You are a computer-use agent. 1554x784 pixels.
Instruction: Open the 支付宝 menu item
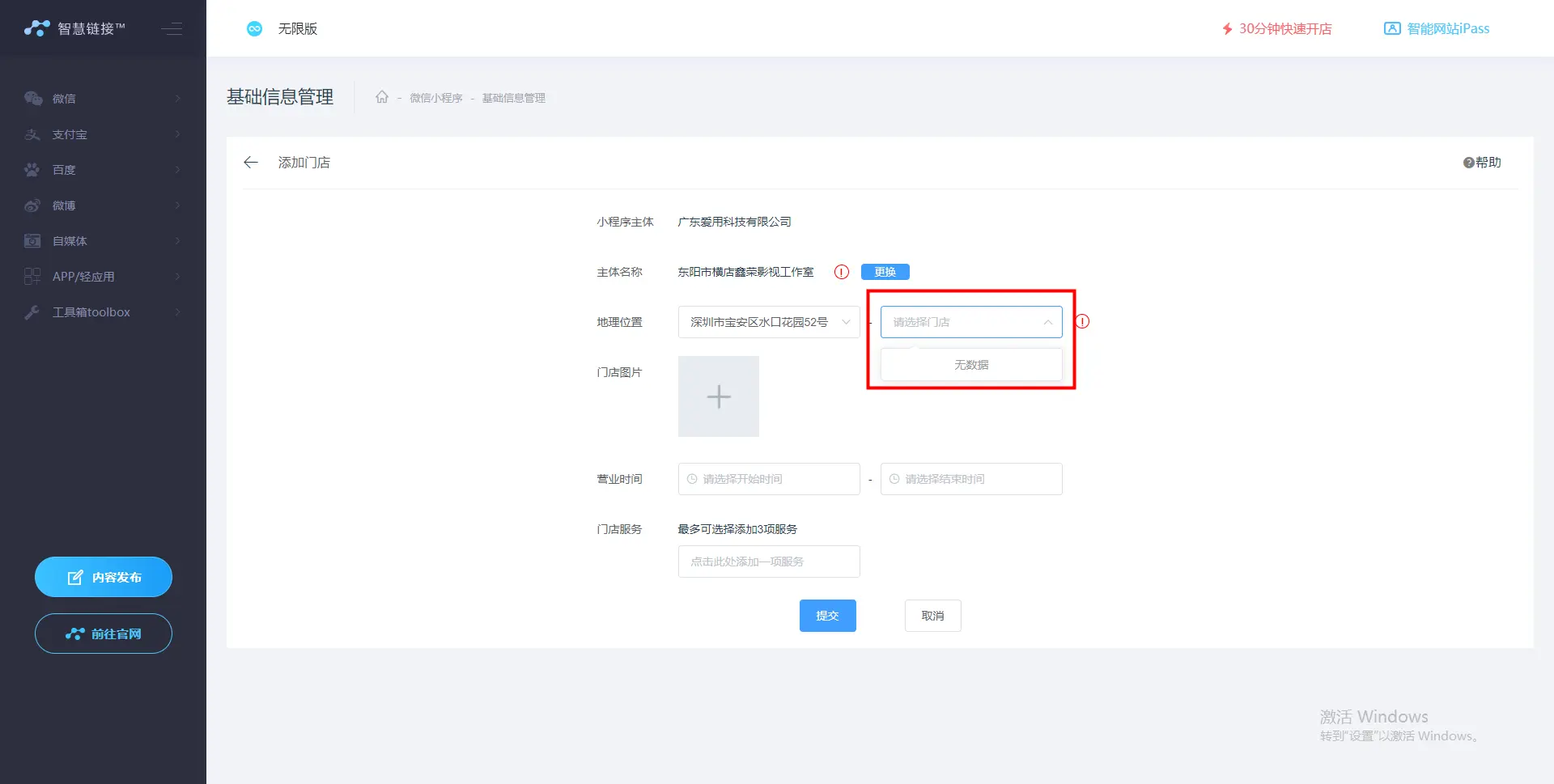tap(103, 134)
